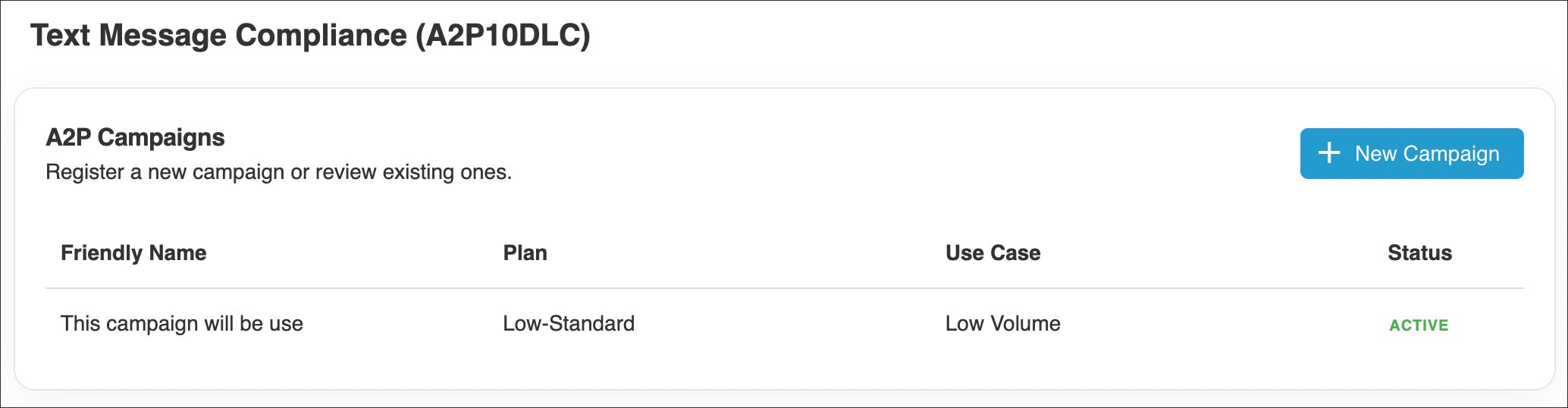
Task: Select the Low-Standard plan cell
Action: pyautogui.click(x=569, y=324)
